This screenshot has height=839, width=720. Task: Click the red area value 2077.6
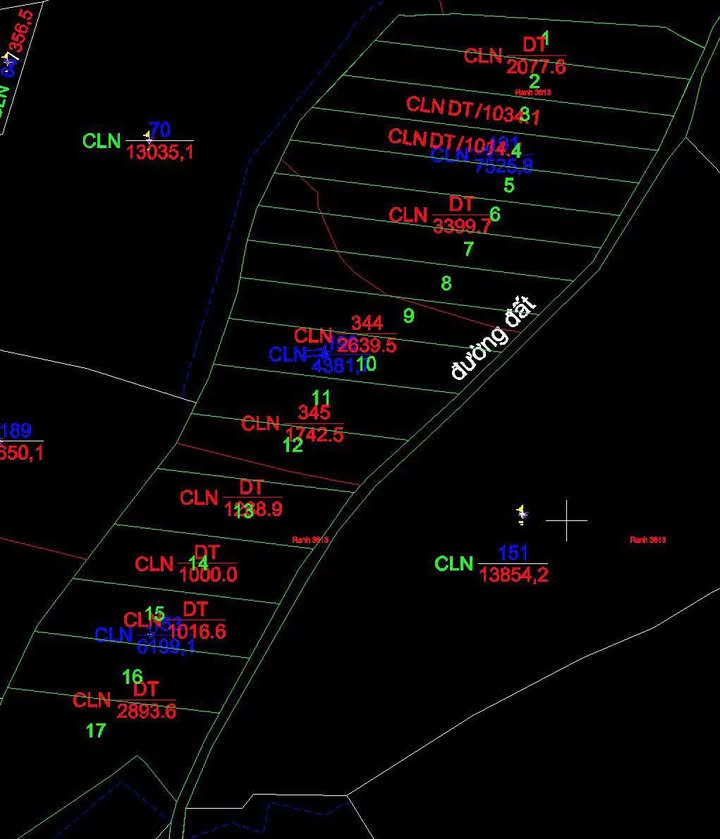tap(536, 67)
